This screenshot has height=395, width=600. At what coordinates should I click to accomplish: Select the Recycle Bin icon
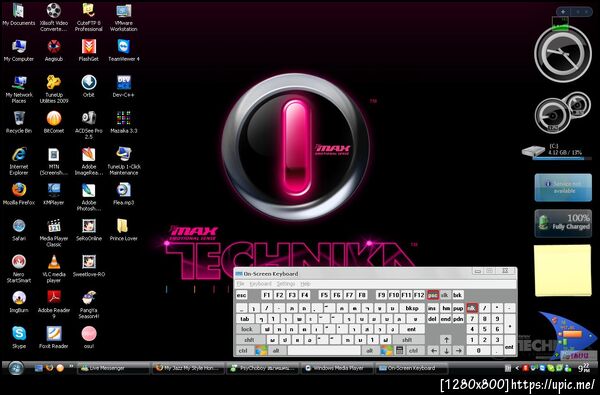point(19,122)
